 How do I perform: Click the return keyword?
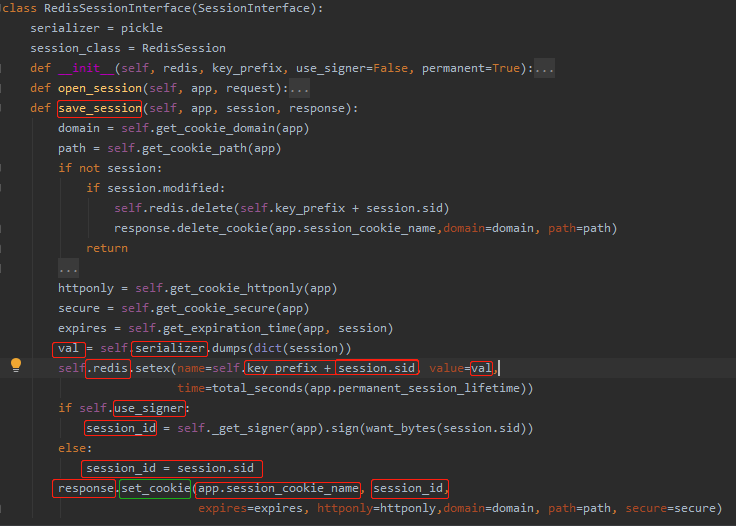pos(107,248)
